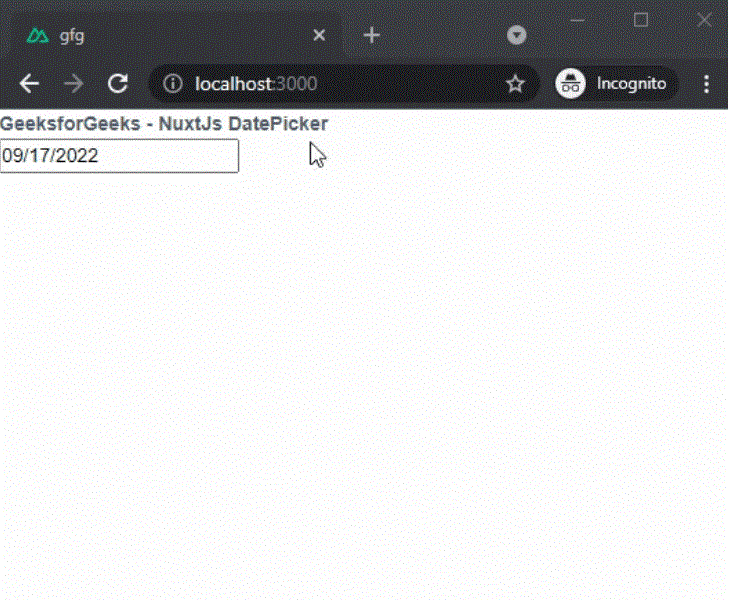Image resolution: width=729 pixels, height=600 pixels.
Task: Open the tab search dropdown arrow
Action: click(517, 35)
